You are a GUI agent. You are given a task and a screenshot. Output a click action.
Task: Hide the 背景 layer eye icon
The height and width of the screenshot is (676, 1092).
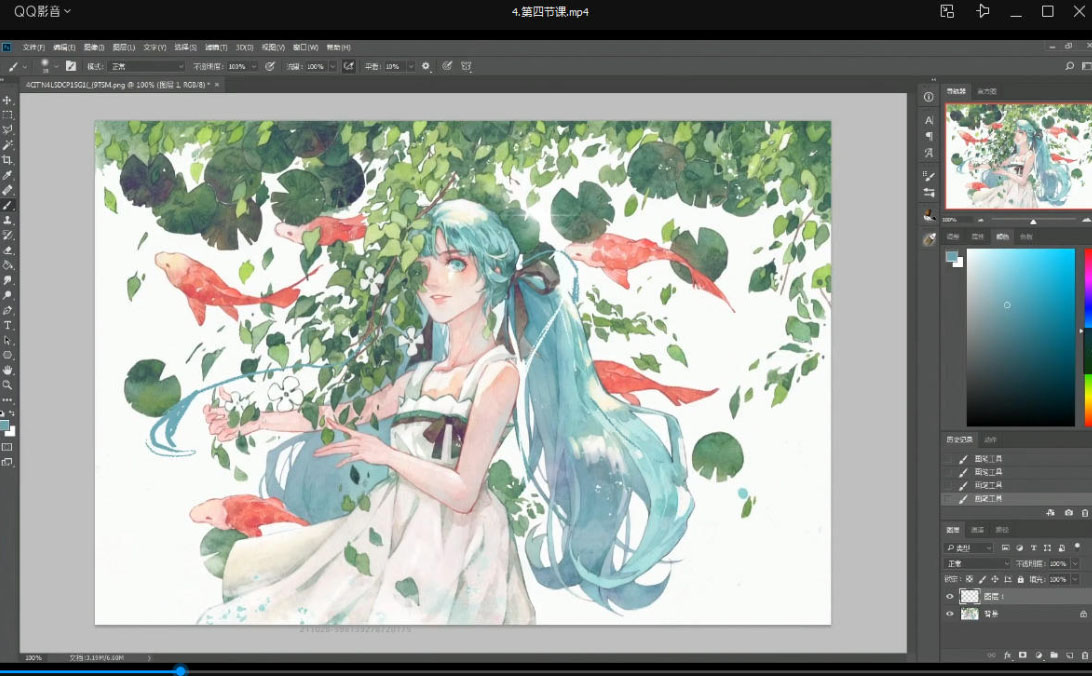949,614
